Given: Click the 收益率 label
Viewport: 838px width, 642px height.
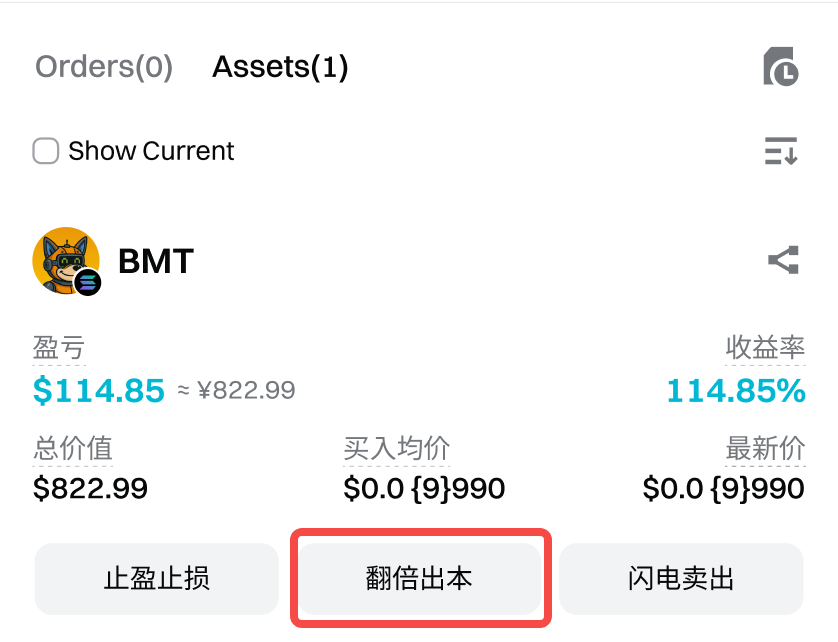Looking at the screenshot, I should coord(765,348).
